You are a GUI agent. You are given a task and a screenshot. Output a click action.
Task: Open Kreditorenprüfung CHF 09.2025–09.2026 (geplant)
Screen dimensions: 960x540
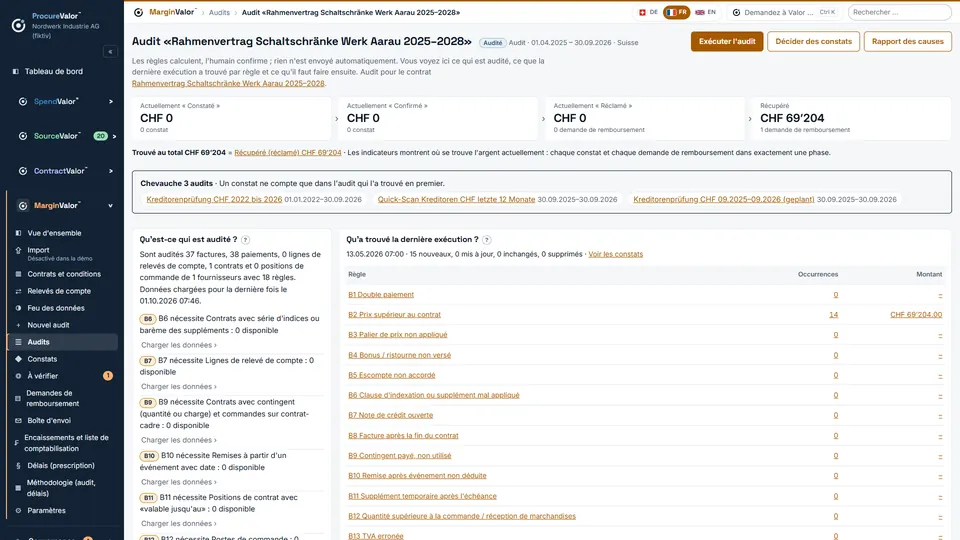(724, 200)
